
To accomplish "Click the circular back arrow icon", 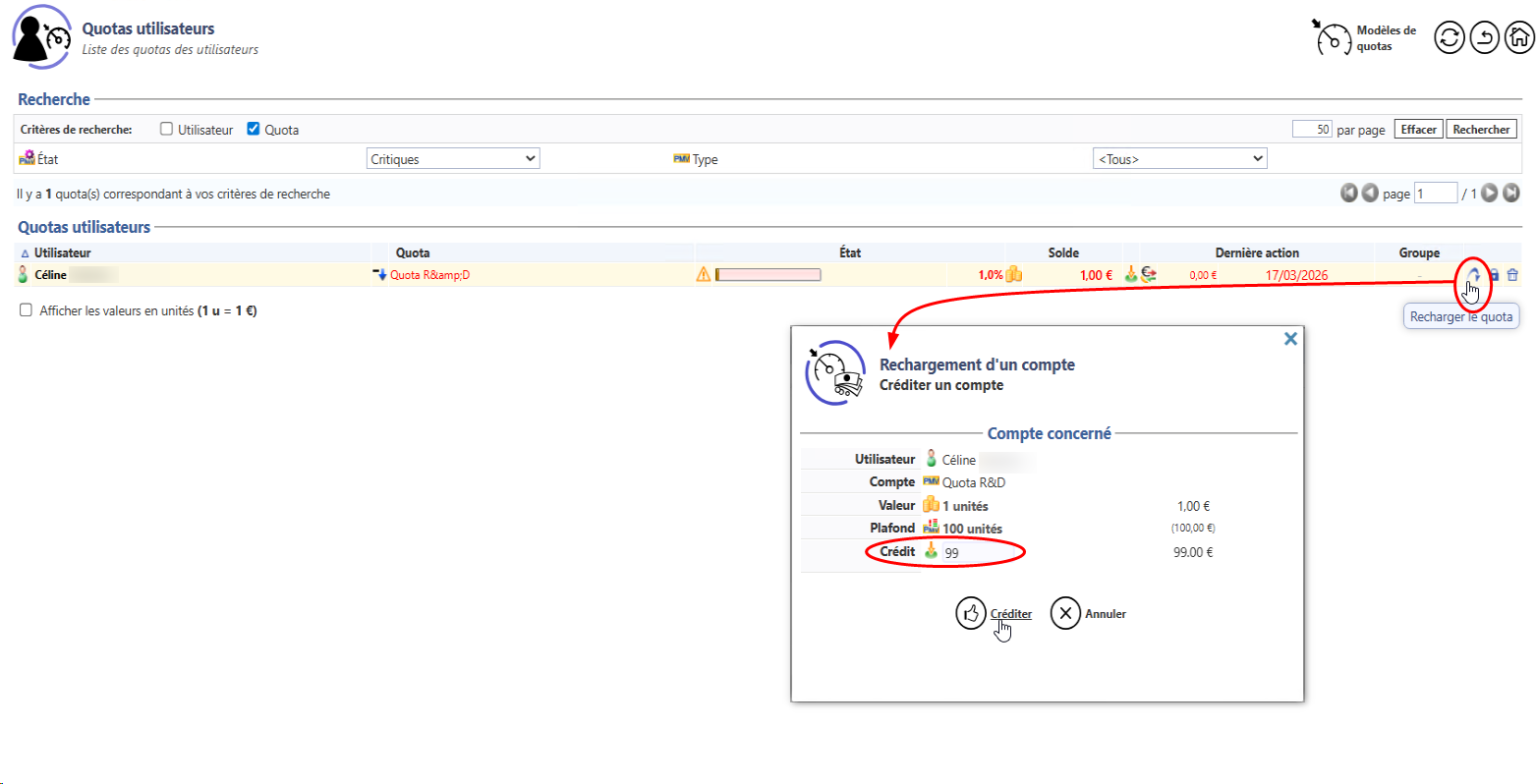I will click(1484, 38).
